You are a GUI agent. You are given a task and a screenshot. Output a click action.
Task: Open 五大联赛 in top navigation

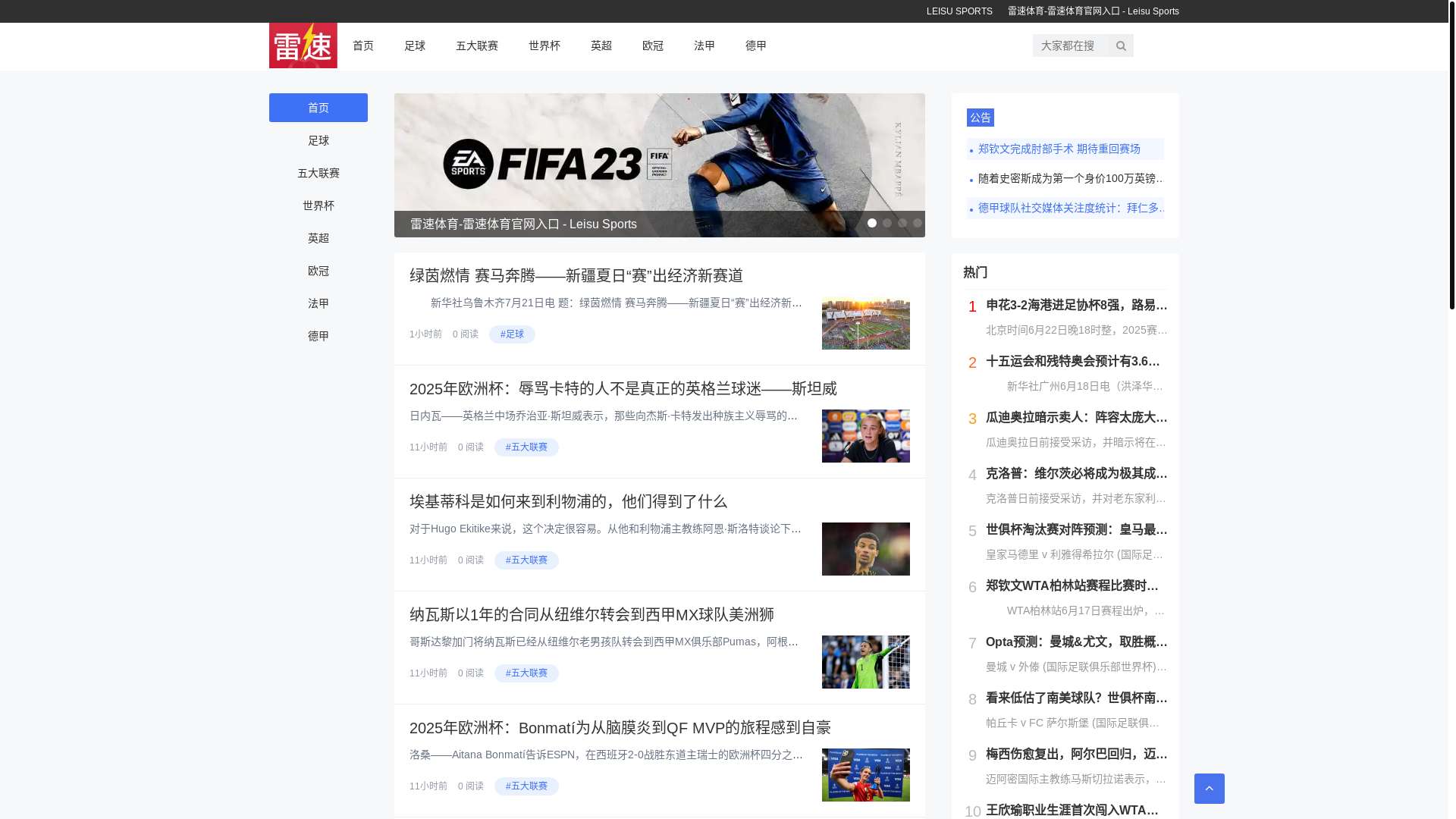477,45
